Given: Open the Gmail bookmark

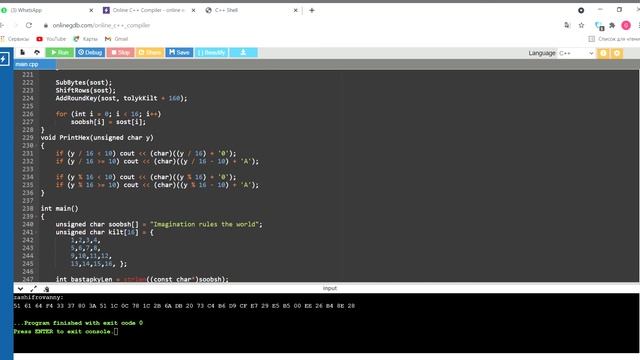Looking at the screenshot, I should click(116, 39).
